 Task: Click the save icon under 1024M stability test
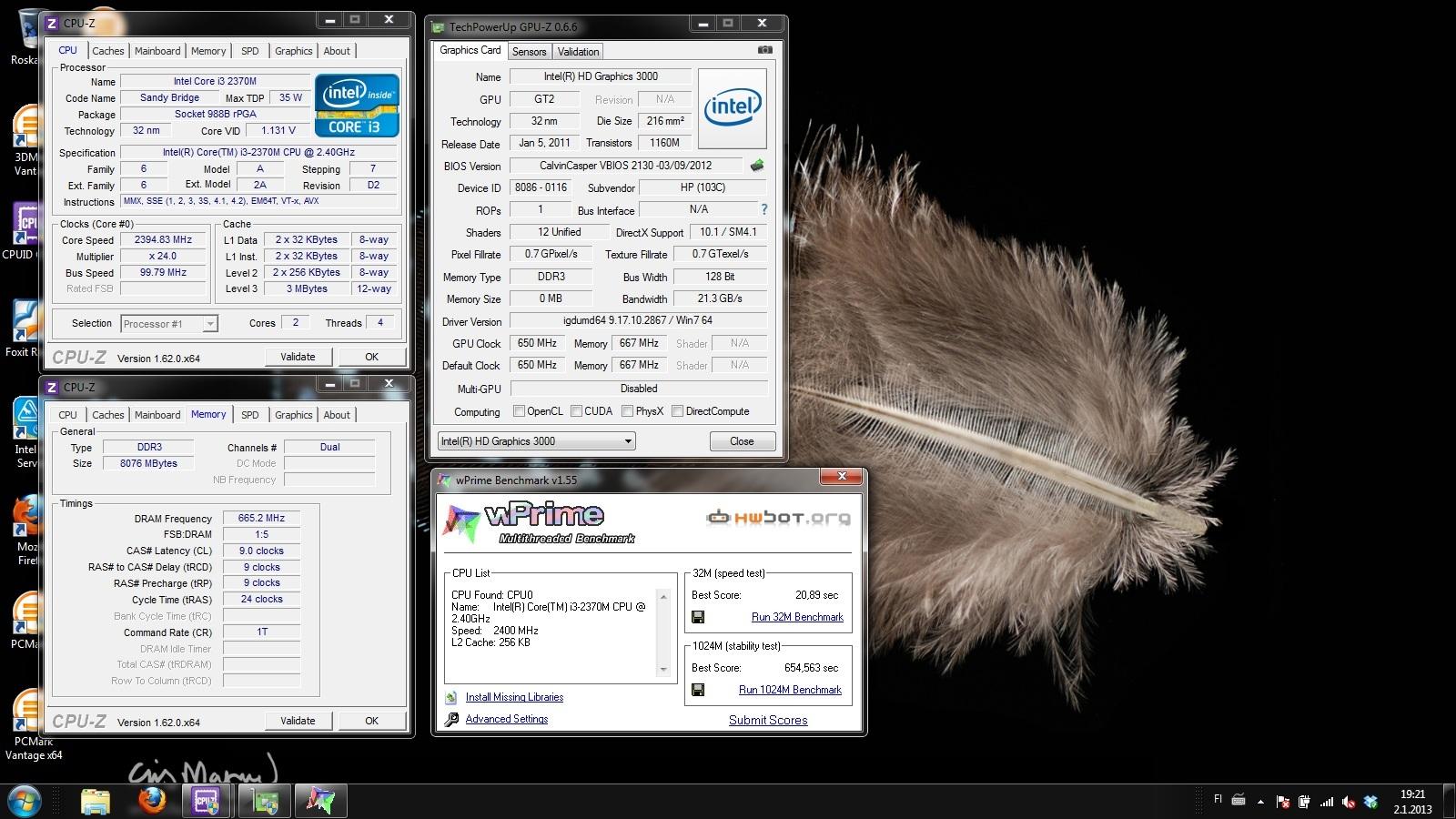click(698, 690)
